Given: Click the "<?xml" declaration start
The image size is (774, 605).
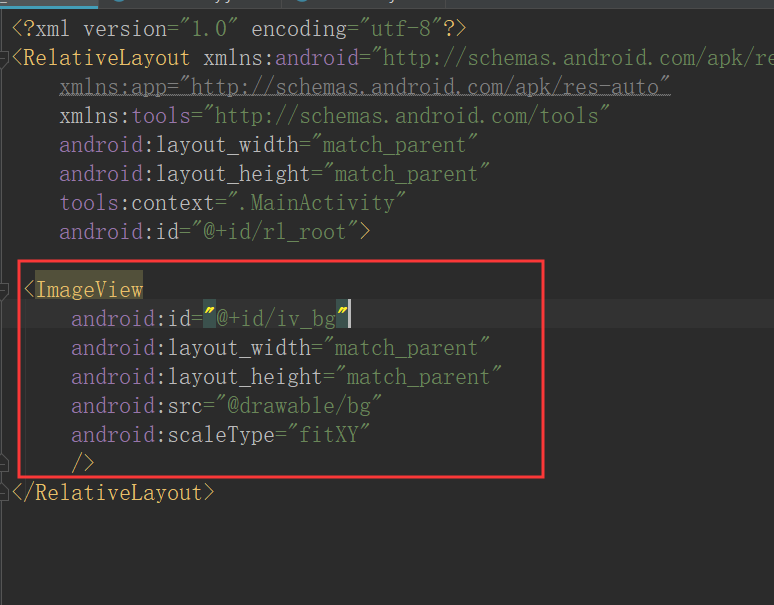Looking at the screenshot, I should [x=41, y=28].
